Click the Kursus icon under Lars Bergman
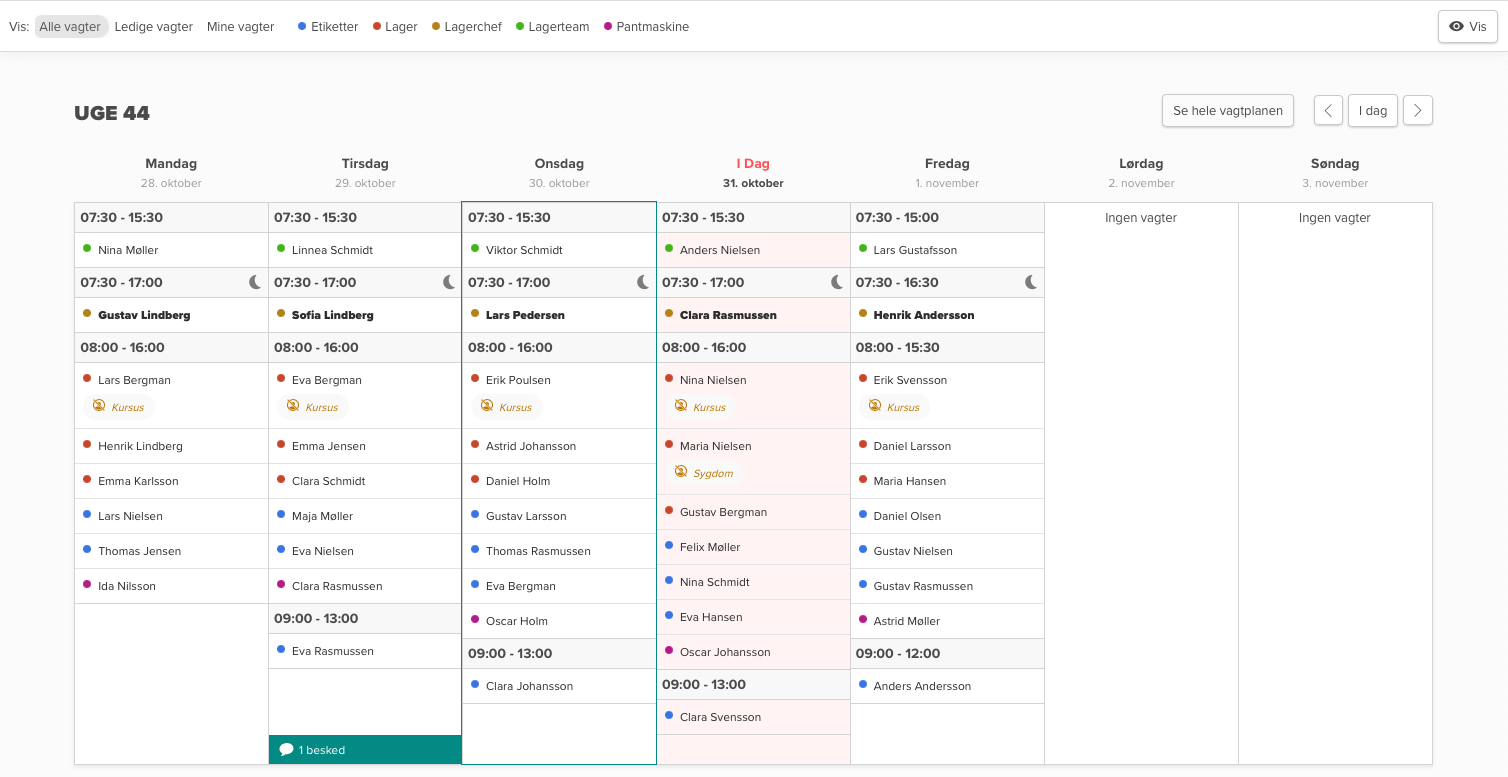 (x=99, y=406)
